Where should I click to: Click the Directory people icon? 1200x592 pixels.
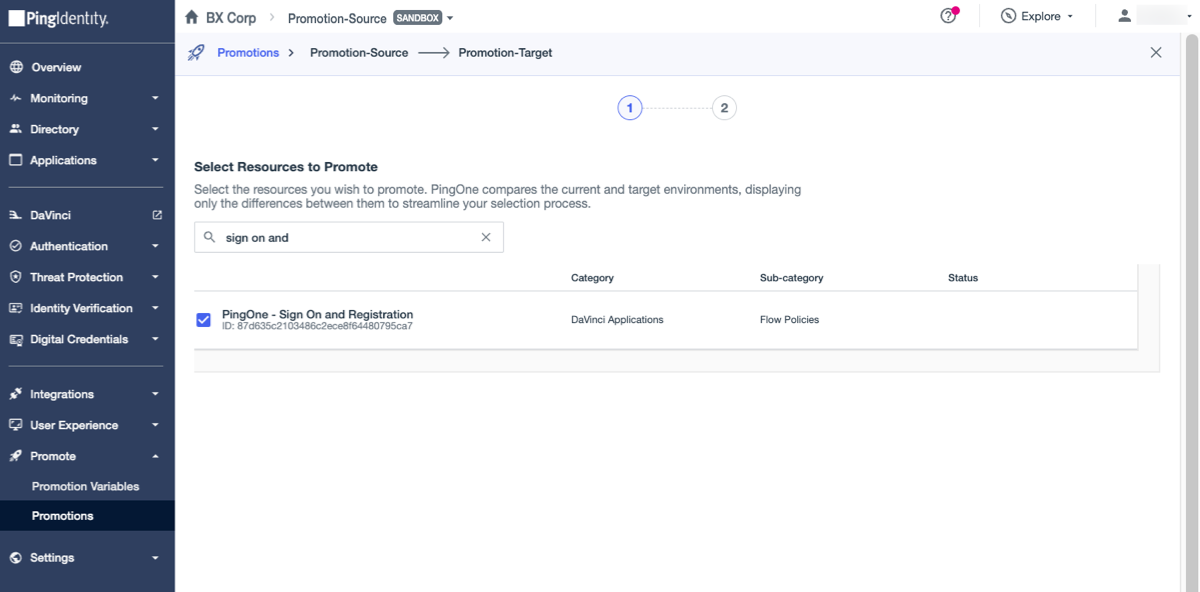(x=16, y=129)
